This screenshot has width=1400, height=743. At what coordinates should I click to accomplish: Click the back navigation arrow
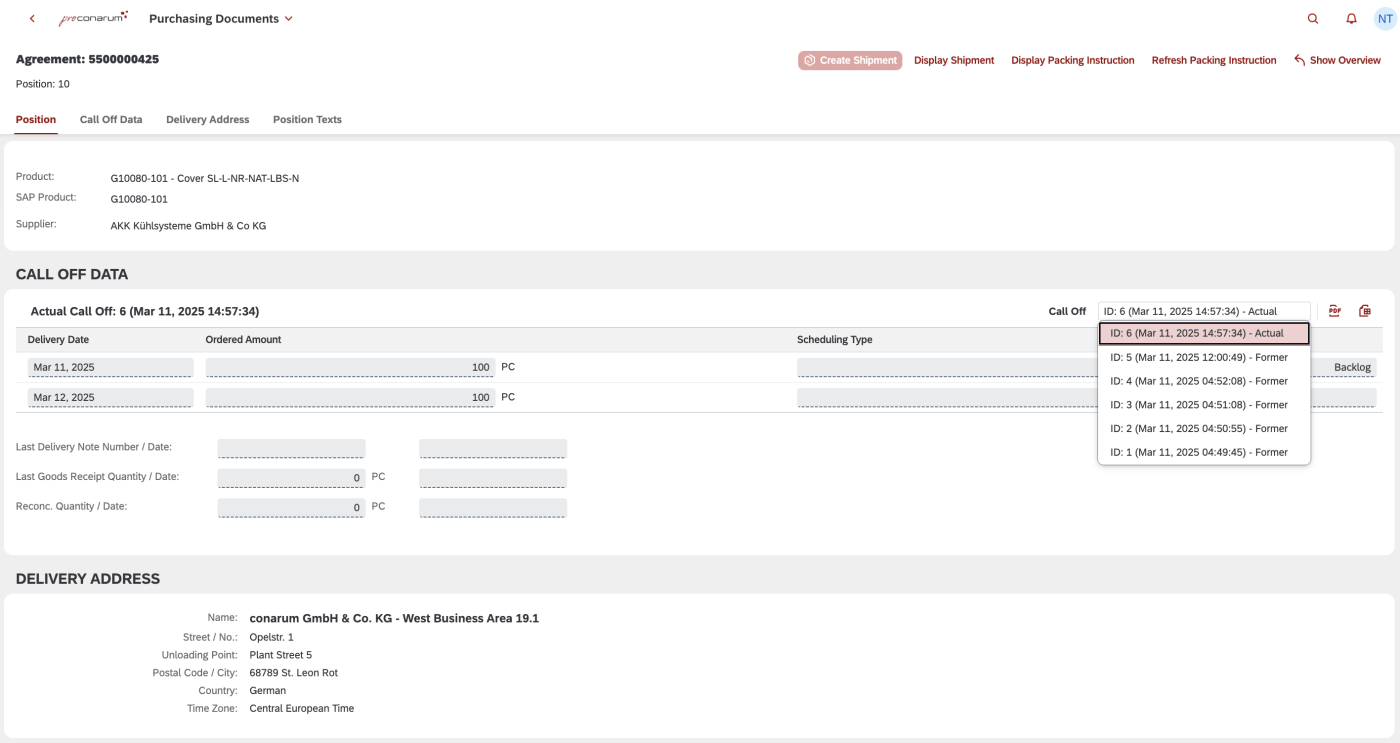(32, 19)
